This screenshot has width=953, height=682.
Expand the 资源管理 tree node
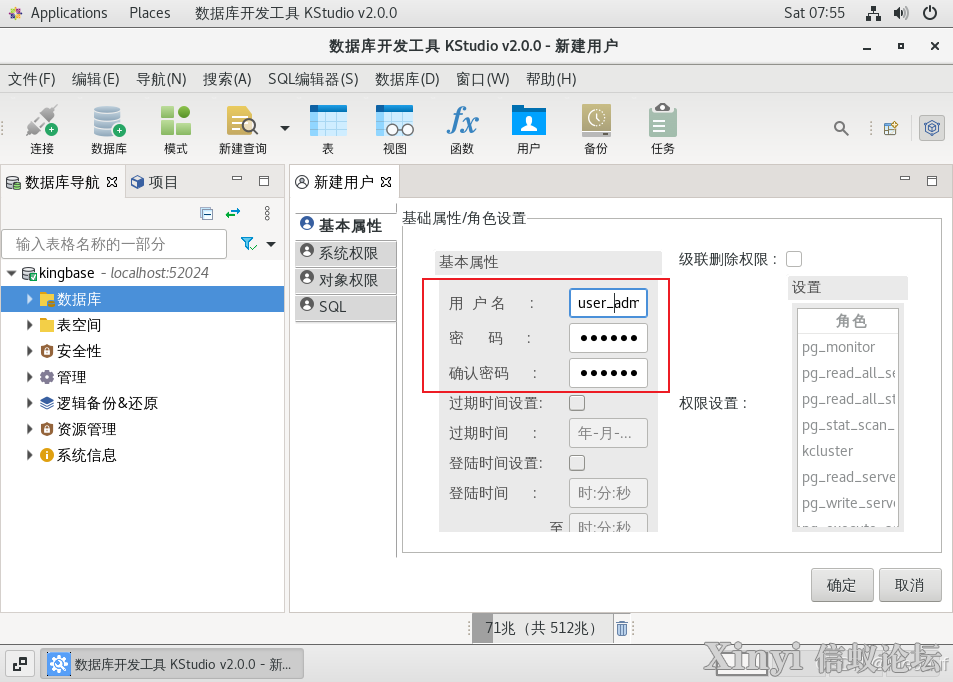(29, 429)
